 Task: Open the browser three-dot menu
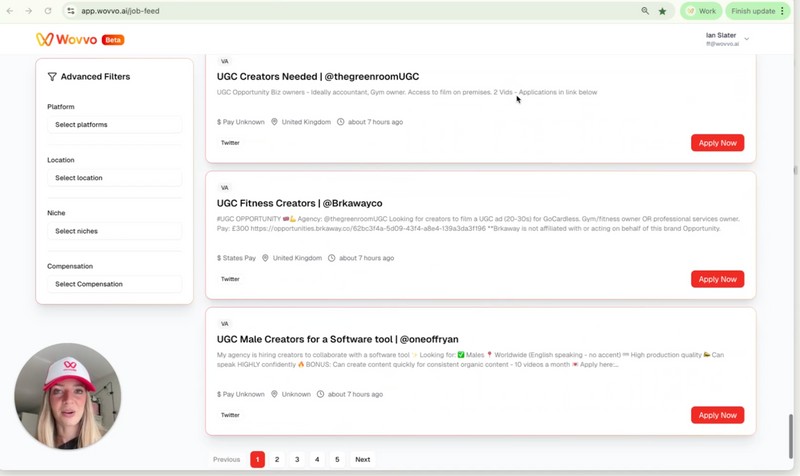coord(783,11)
